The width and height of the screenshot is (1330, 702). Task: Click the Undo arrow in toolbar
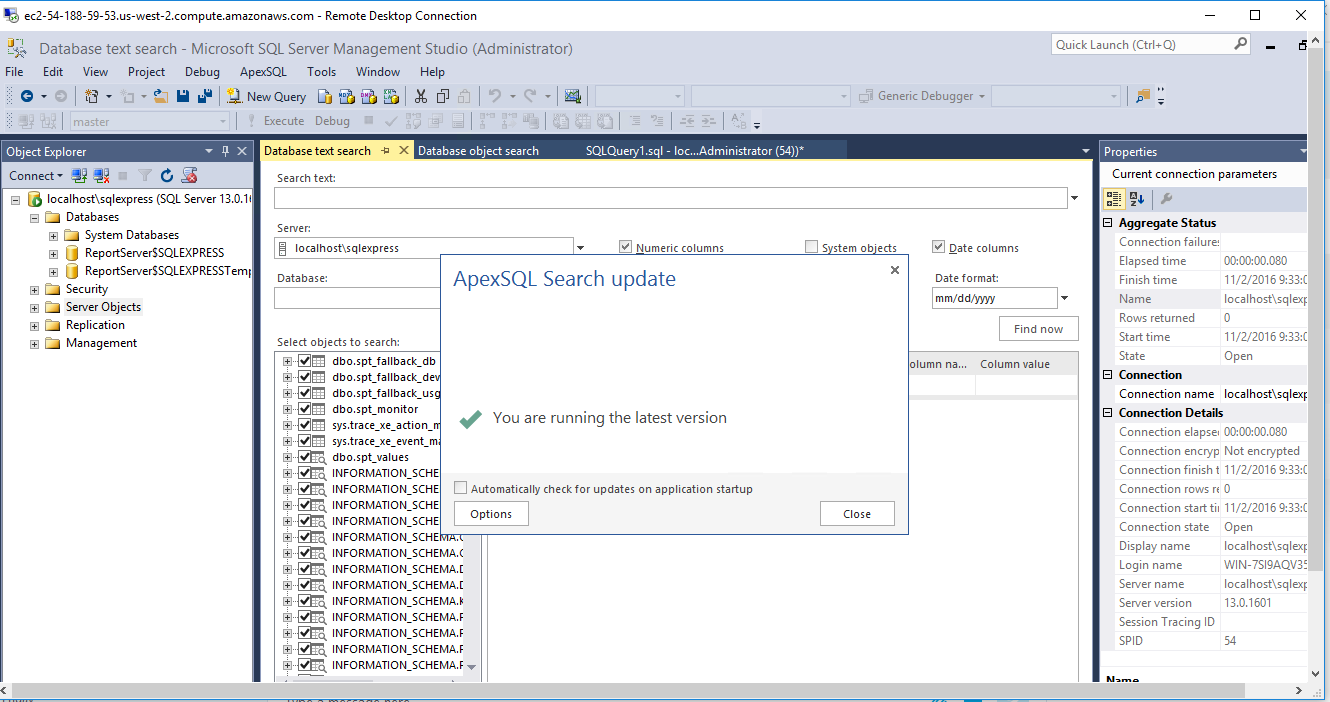tap(494, 96)
